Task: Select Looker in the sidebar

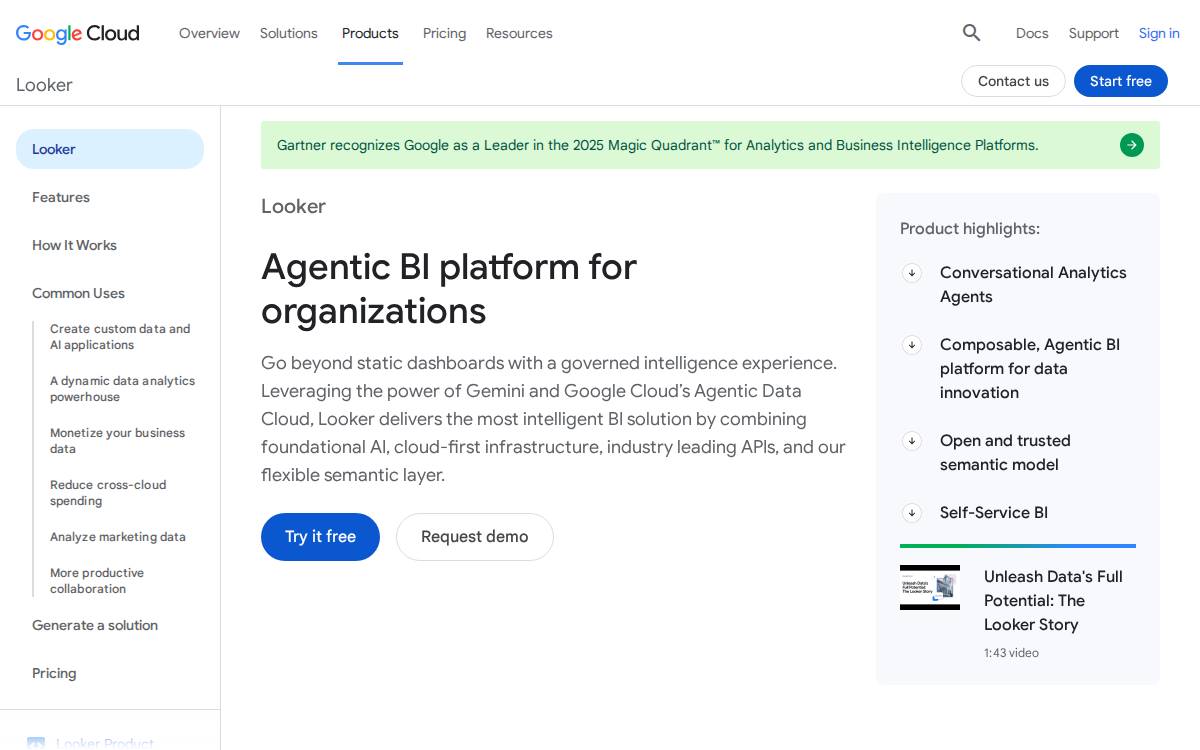Action: (110, 149)
